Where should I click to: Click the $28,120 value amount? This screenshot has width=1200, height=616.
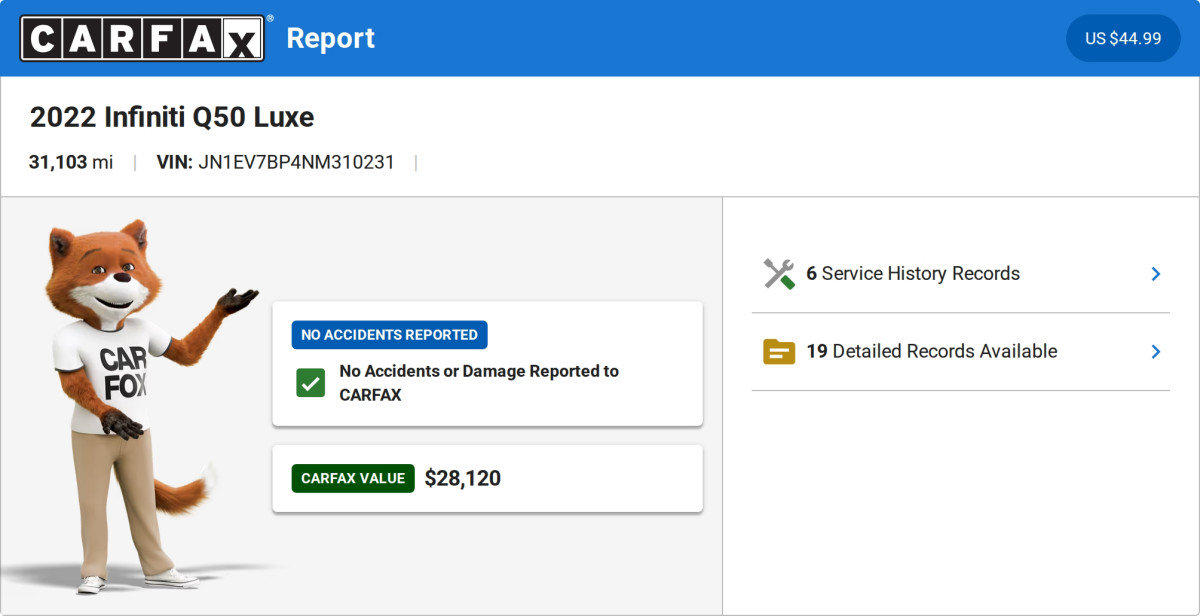click(463, 479)
